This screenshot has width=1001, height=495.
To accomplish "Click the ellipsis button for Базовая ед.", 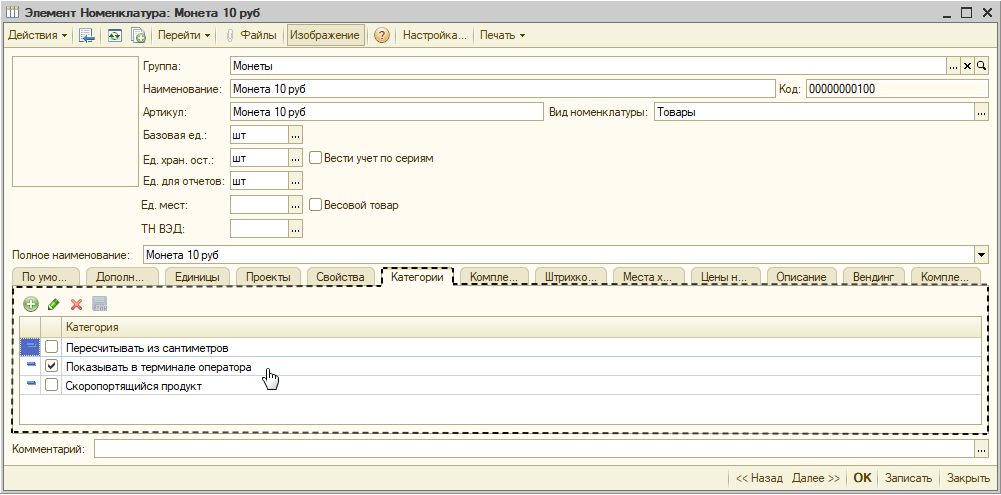I will tap(296, 135).
